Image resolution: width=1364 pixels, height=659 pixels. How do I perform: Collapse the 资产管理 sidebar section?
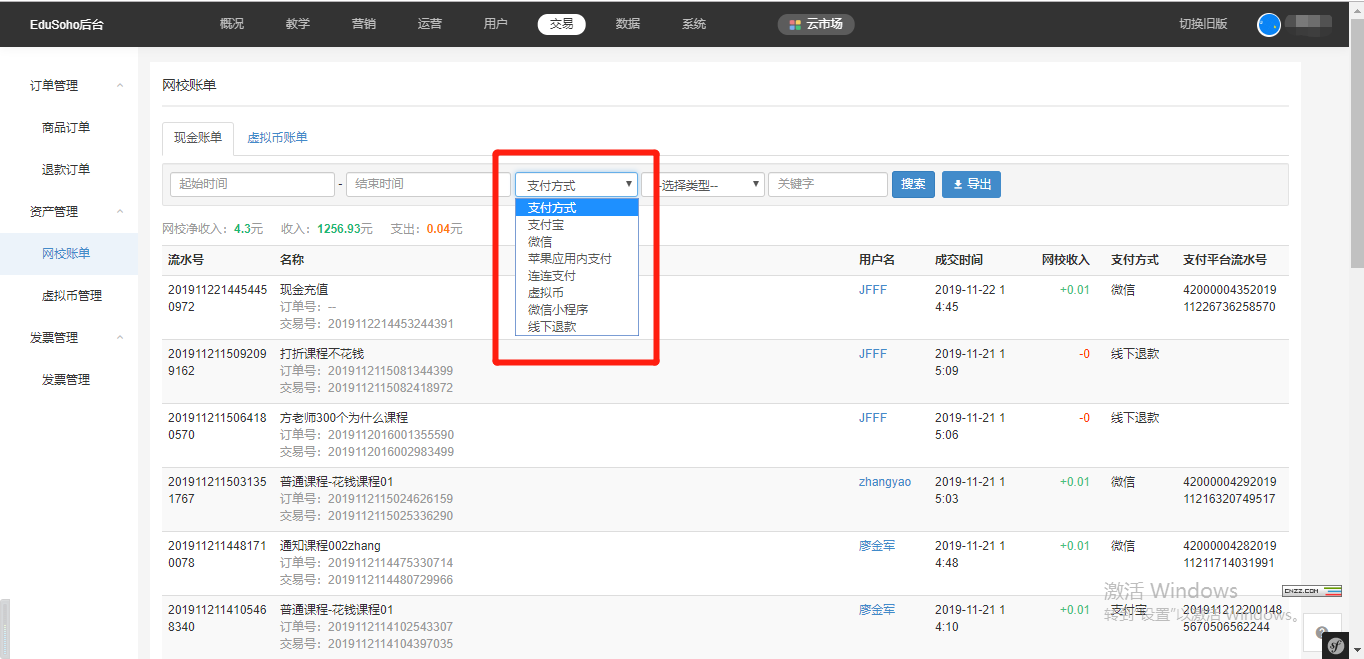120,212
